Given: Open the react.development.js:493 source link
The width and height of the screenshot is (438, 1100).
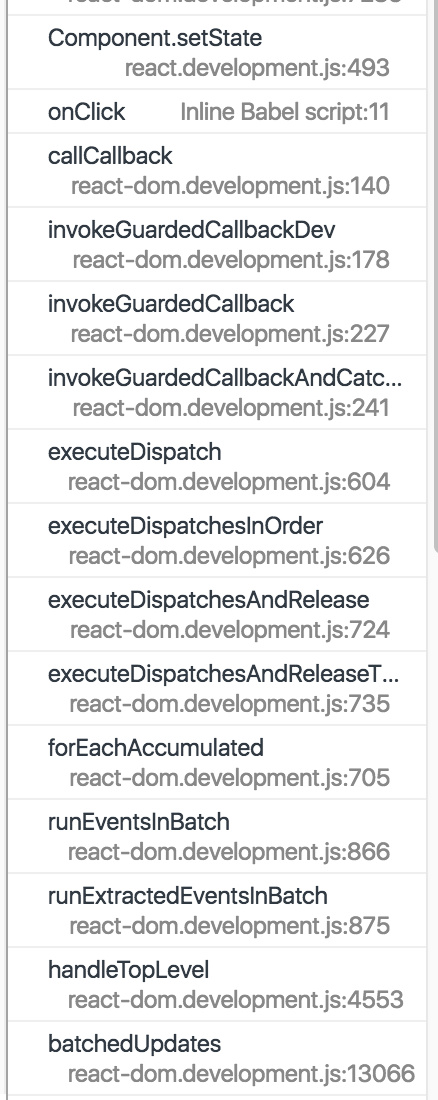Looking at the screenshot, I should [257, 68].
